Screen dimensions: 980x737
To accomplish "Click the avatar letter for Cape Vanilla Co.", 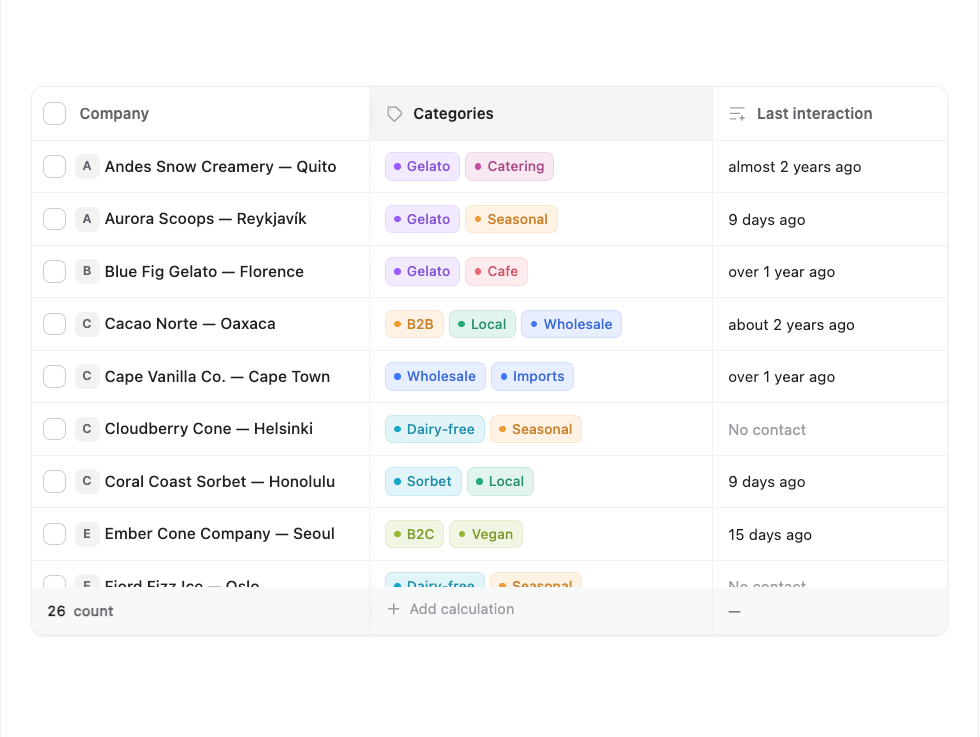I will (87, 376).
